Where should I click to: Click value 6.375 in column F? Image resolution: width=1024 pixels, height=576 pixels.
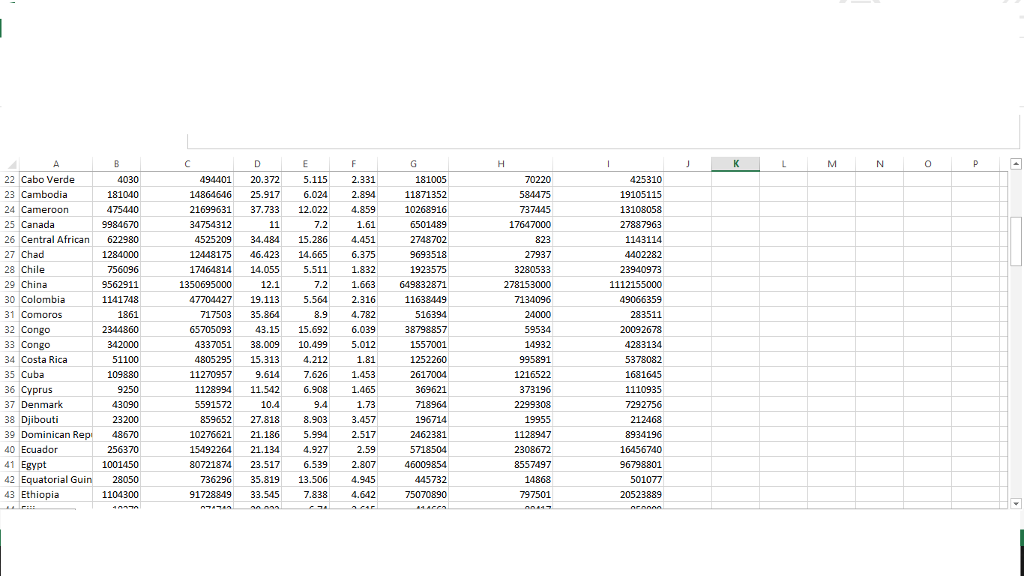coord(353,255)
